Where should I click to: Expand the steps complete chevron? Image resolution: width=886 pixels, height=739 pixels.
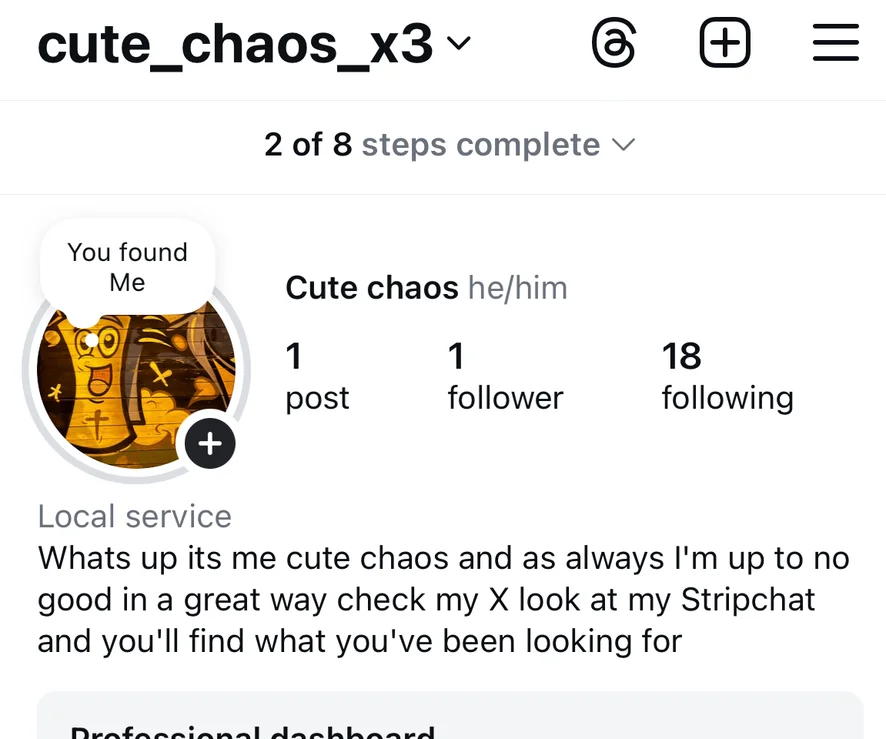(623, 145)
